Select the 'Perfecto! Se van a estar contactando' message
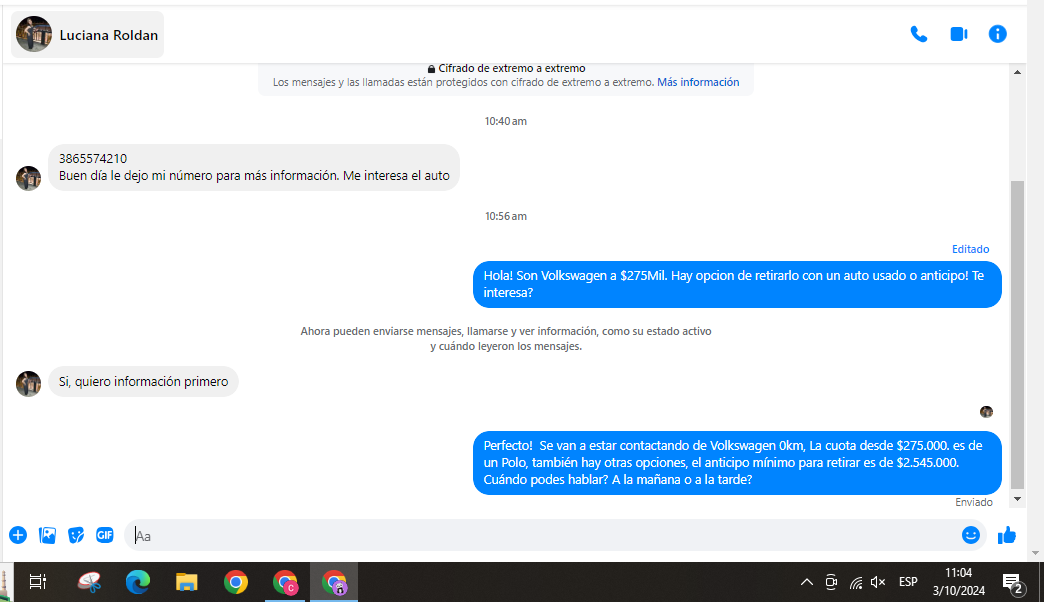The height and width of the screenshot is (602, 1044). [x=737, y=463]
